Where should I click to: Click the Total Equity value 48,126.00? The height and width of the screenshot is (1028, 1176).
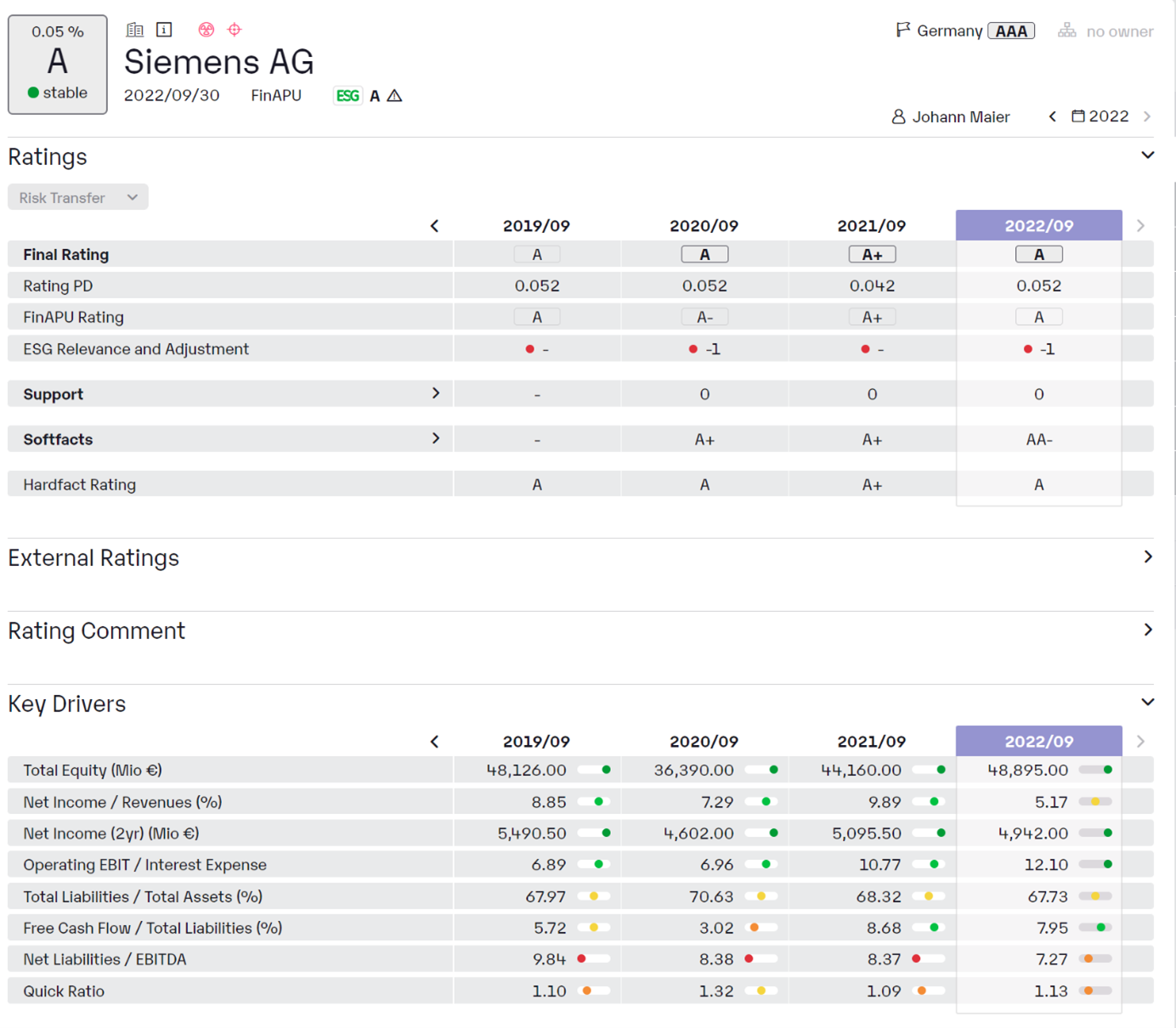click(526, 770)
